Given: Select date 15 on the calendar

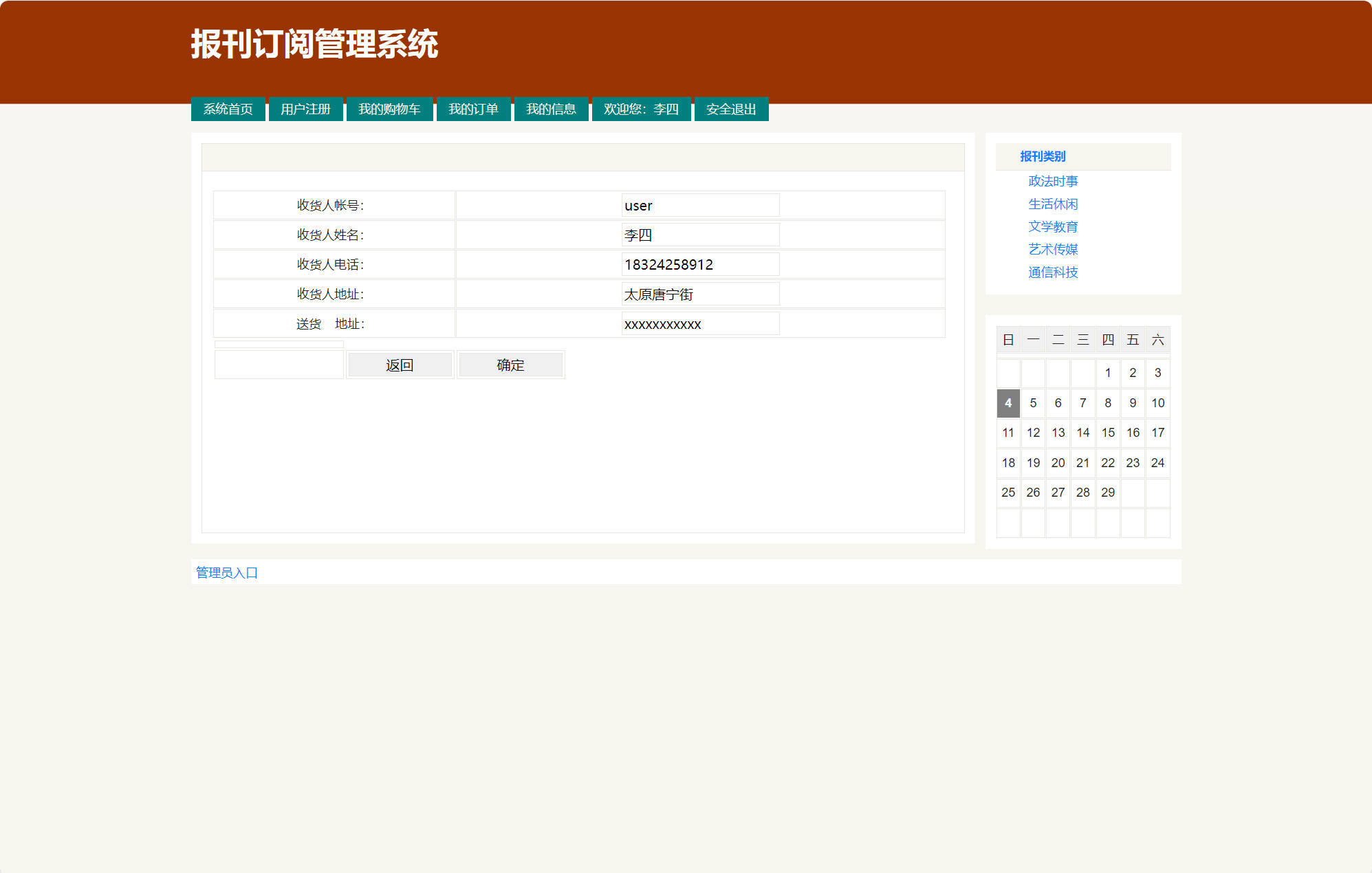Looking at the screenshot, I should point(1108,433).
